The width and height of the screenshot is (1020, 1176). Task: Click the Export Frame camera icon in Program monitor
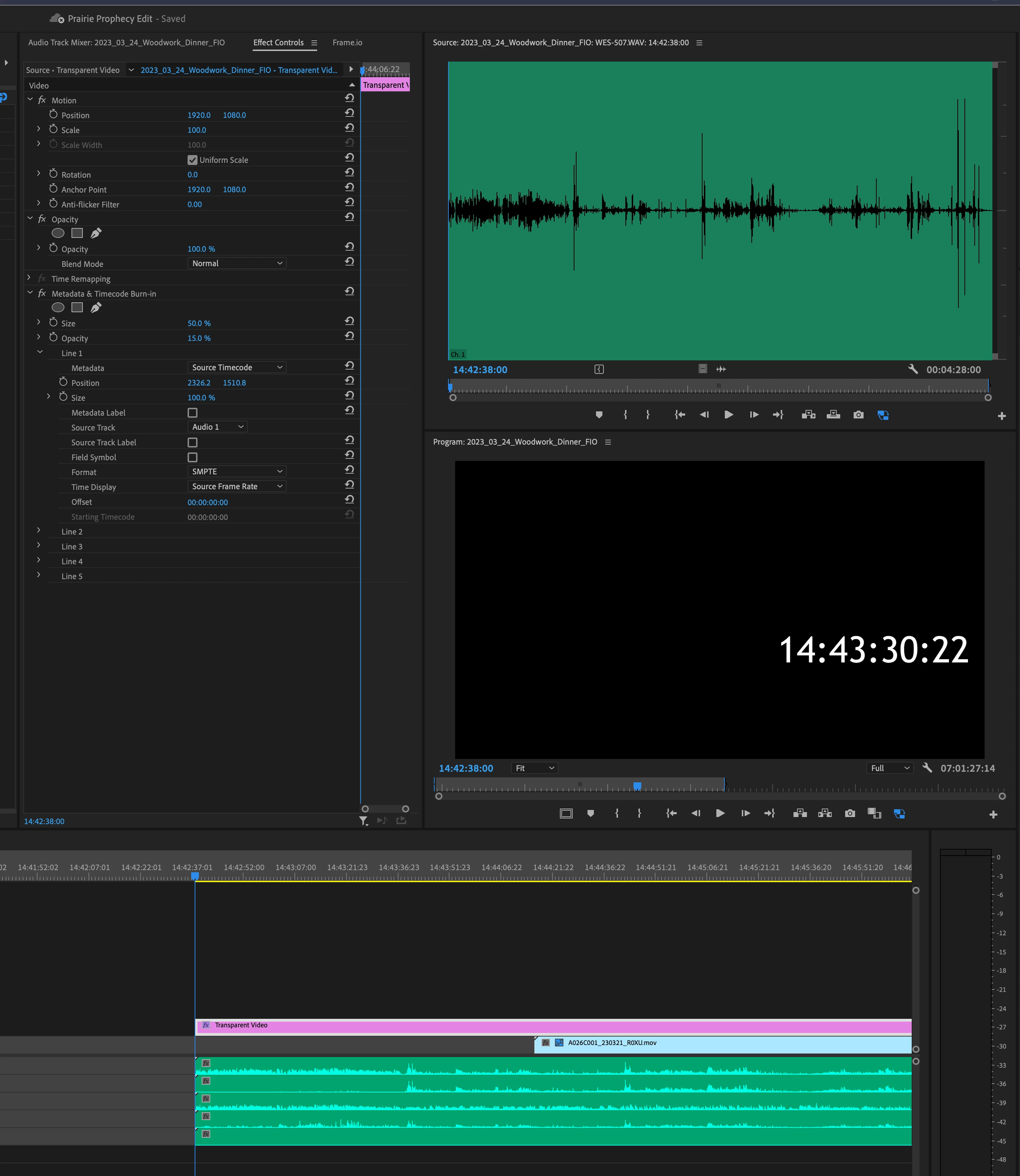pos(850,814)
